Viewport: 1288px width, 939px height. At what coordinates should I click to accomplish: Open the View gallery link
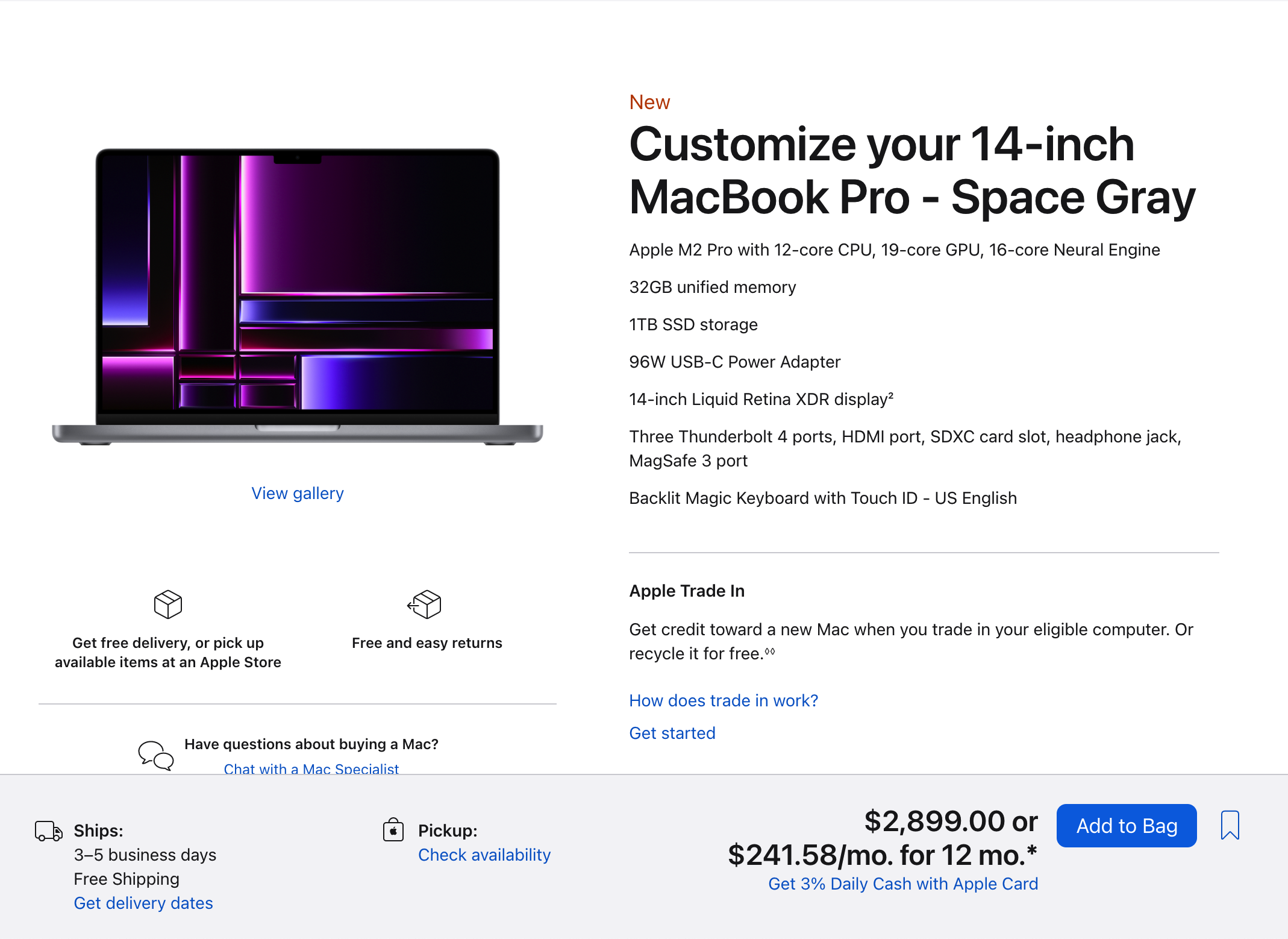point(298,494)
